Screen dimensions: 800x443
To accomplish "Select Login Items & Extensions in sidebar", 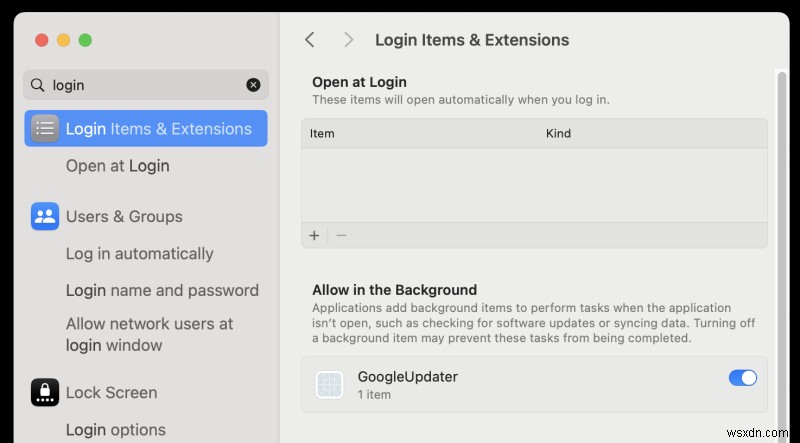I will click(146, 129).
